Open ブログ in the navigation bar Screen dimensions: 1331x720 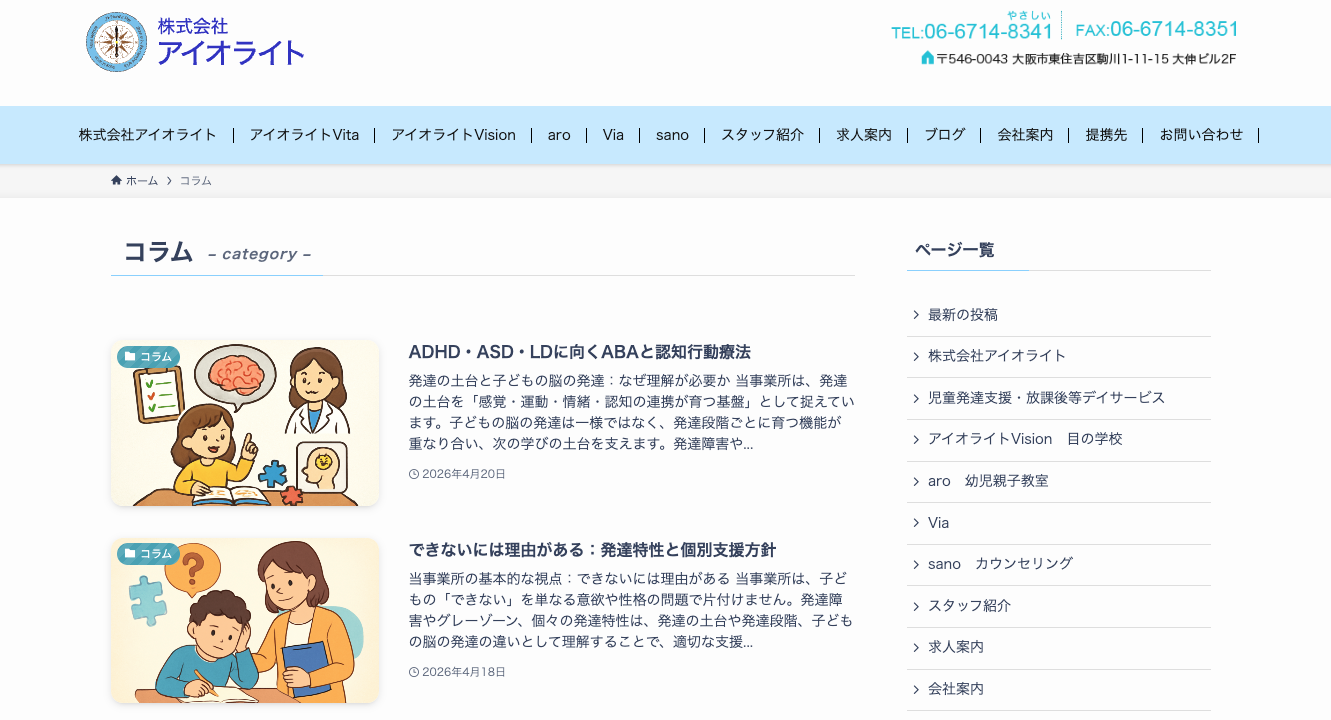[x=945, y=135]
